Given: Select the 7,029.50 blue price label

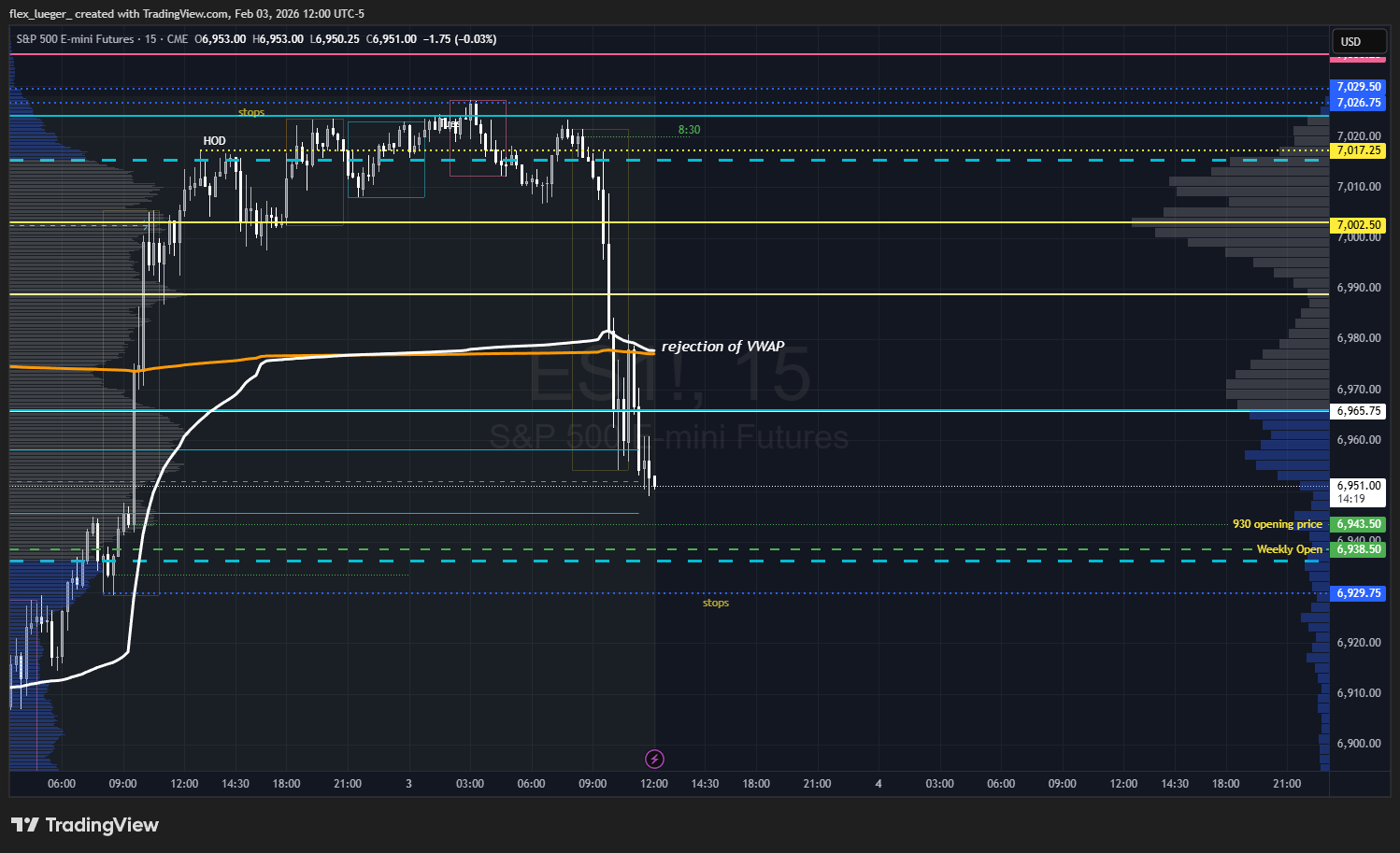Looking at the screenshot, I should pyautogui.click(x=1358, y=87).
